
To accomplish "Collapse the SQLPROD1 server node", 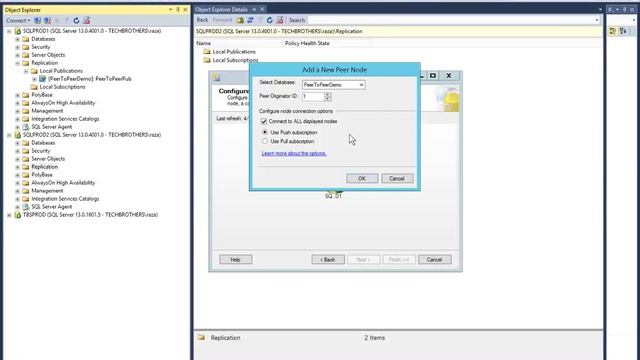I will [9, 31].
